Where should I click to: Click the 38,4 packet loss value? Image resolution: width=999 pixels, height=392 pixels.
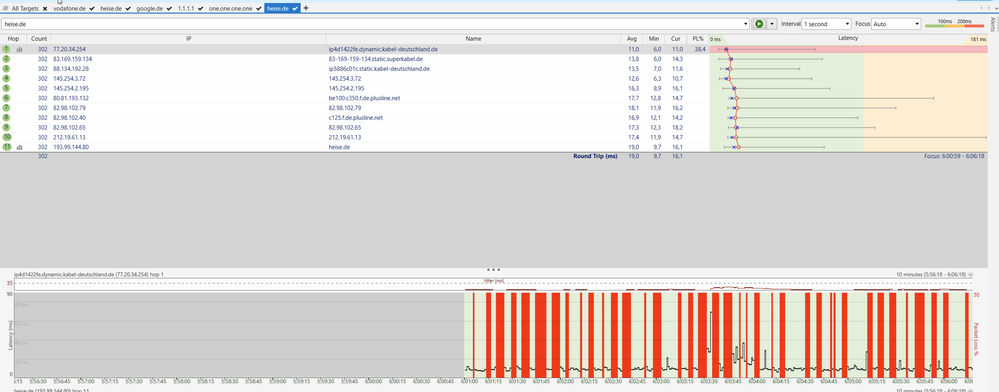[x=700, y=49]
